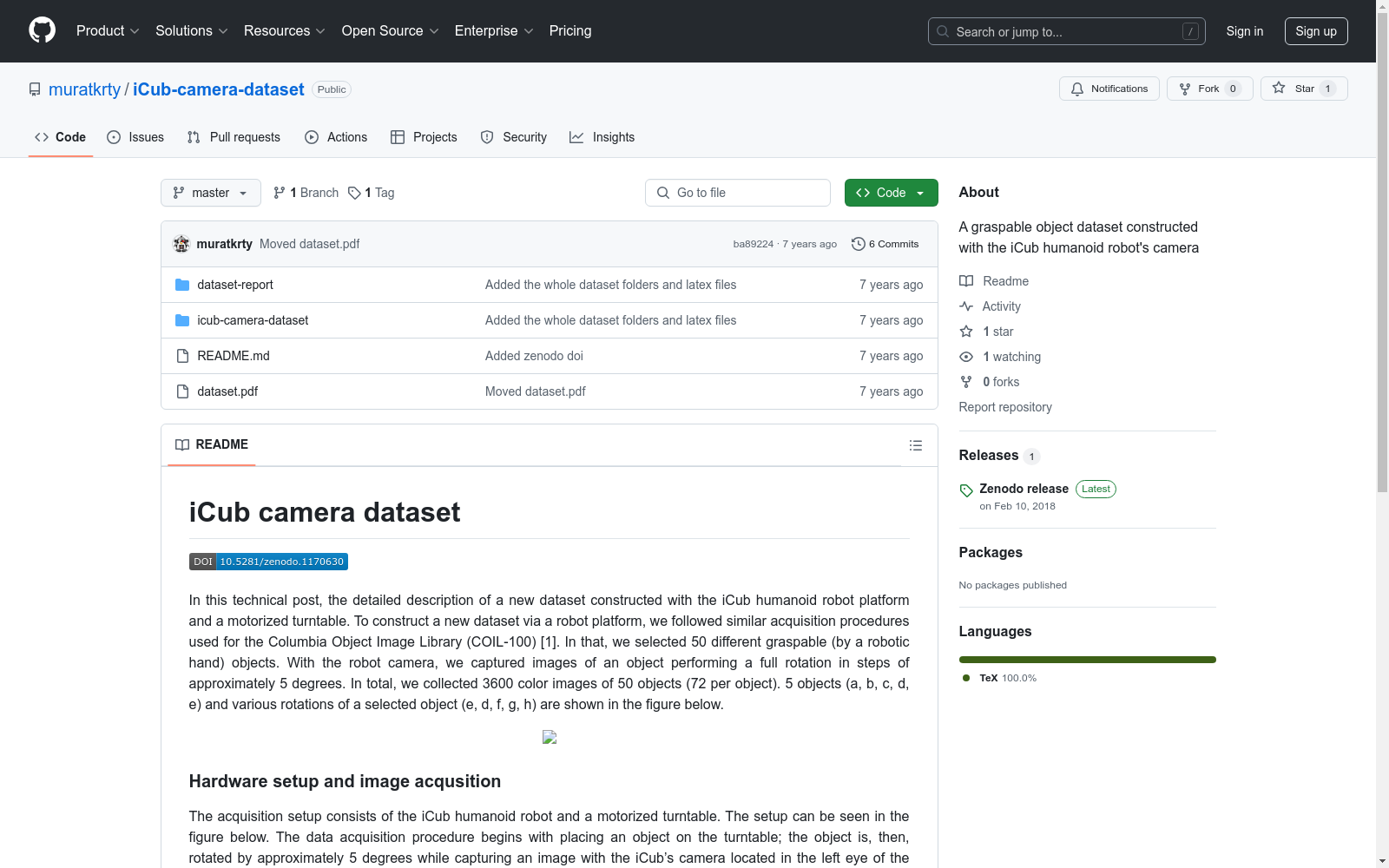The image size is (1389, 868).
Task: View the 1 Branch link
Action: (x=306, y=193)
